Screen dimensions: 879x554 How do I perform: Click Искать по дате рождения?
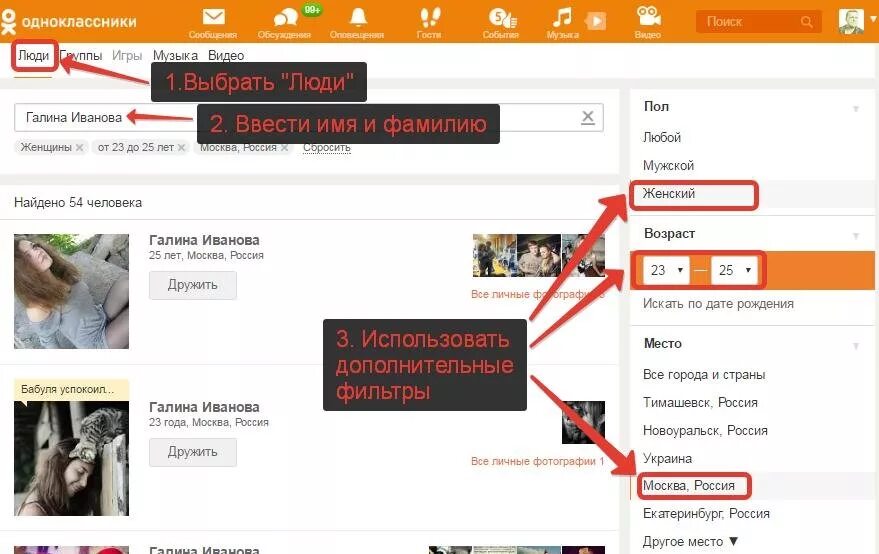pos(718,303)
